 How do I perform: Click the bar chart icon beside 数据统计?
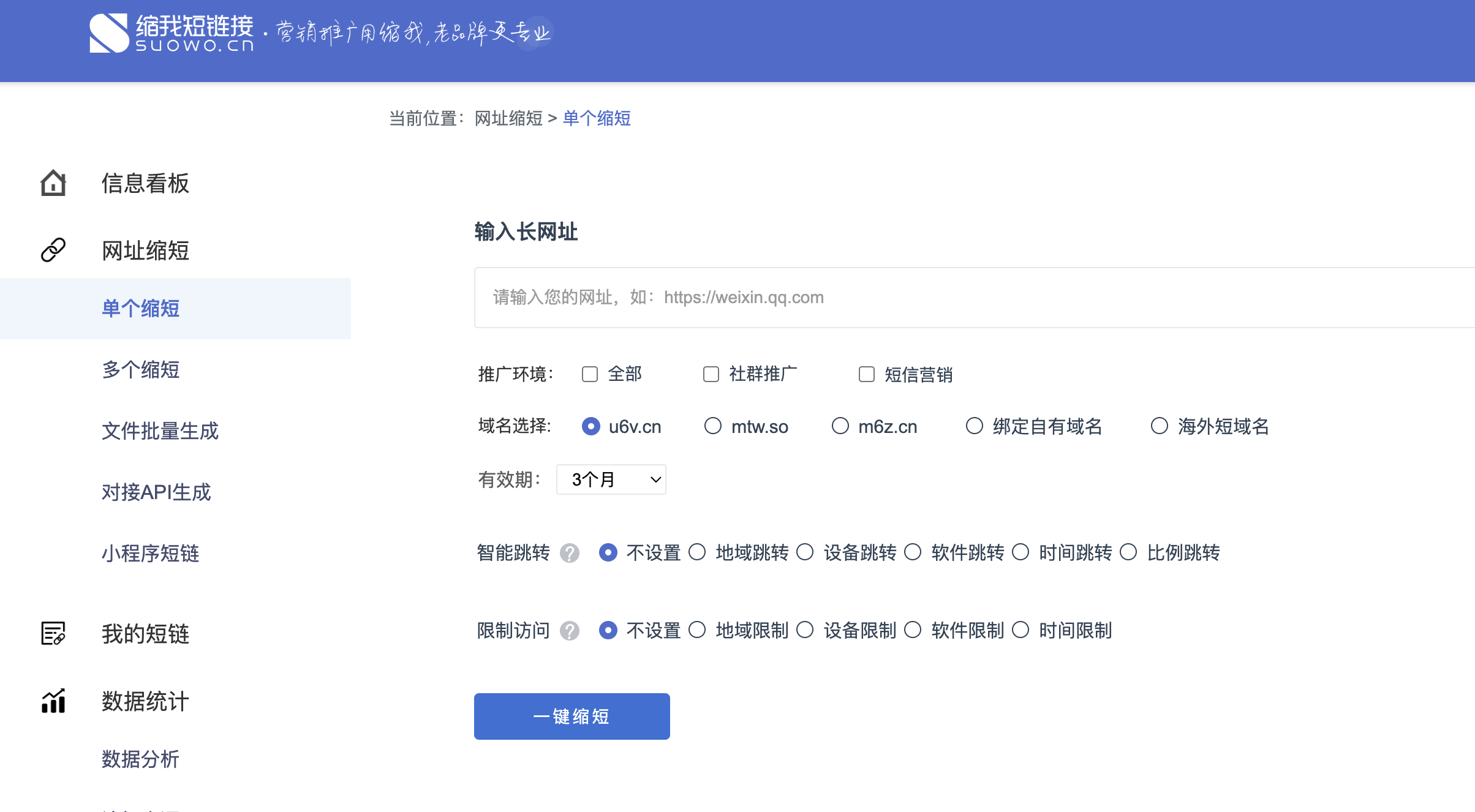pos(53,701)
